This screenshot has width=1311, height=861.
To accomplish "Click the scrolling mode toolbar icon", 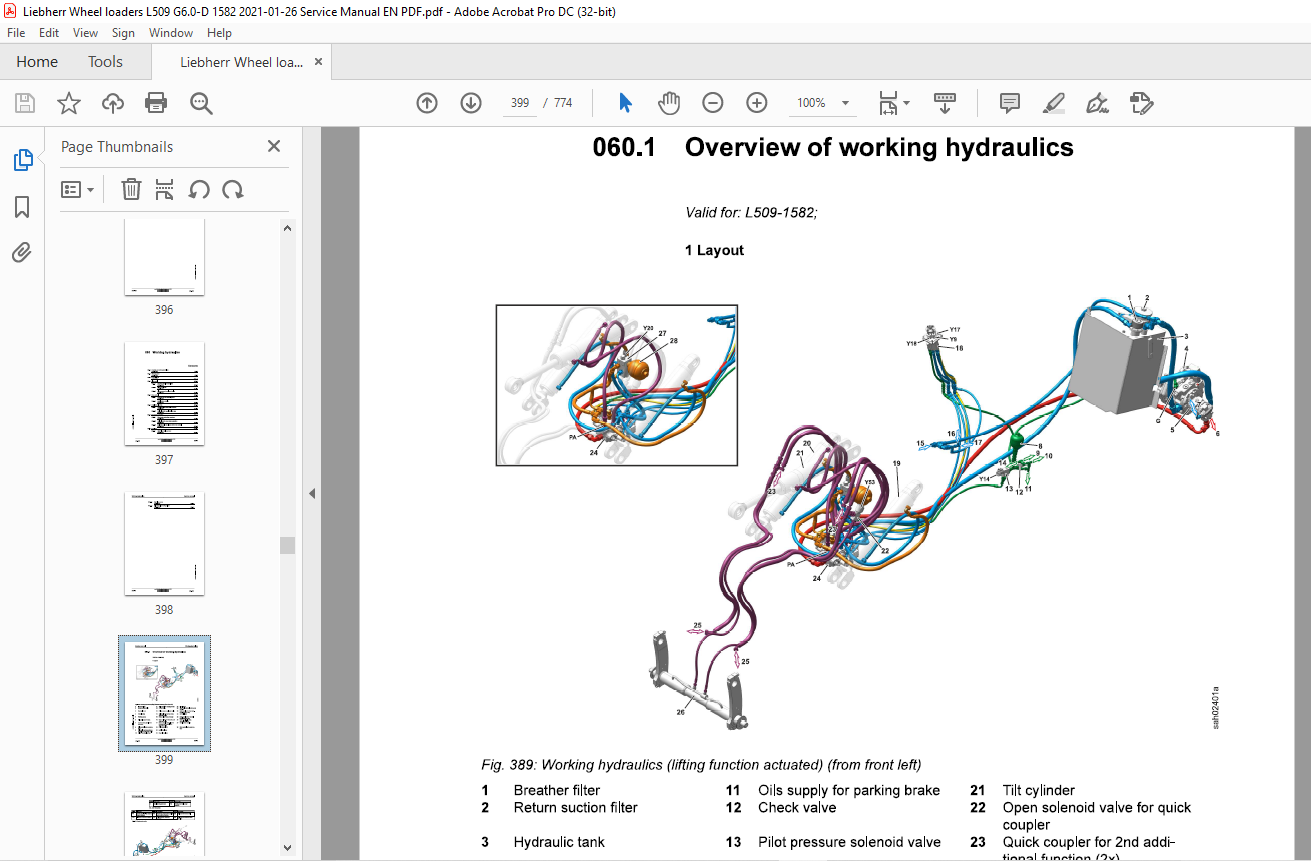I will (945, 103).
